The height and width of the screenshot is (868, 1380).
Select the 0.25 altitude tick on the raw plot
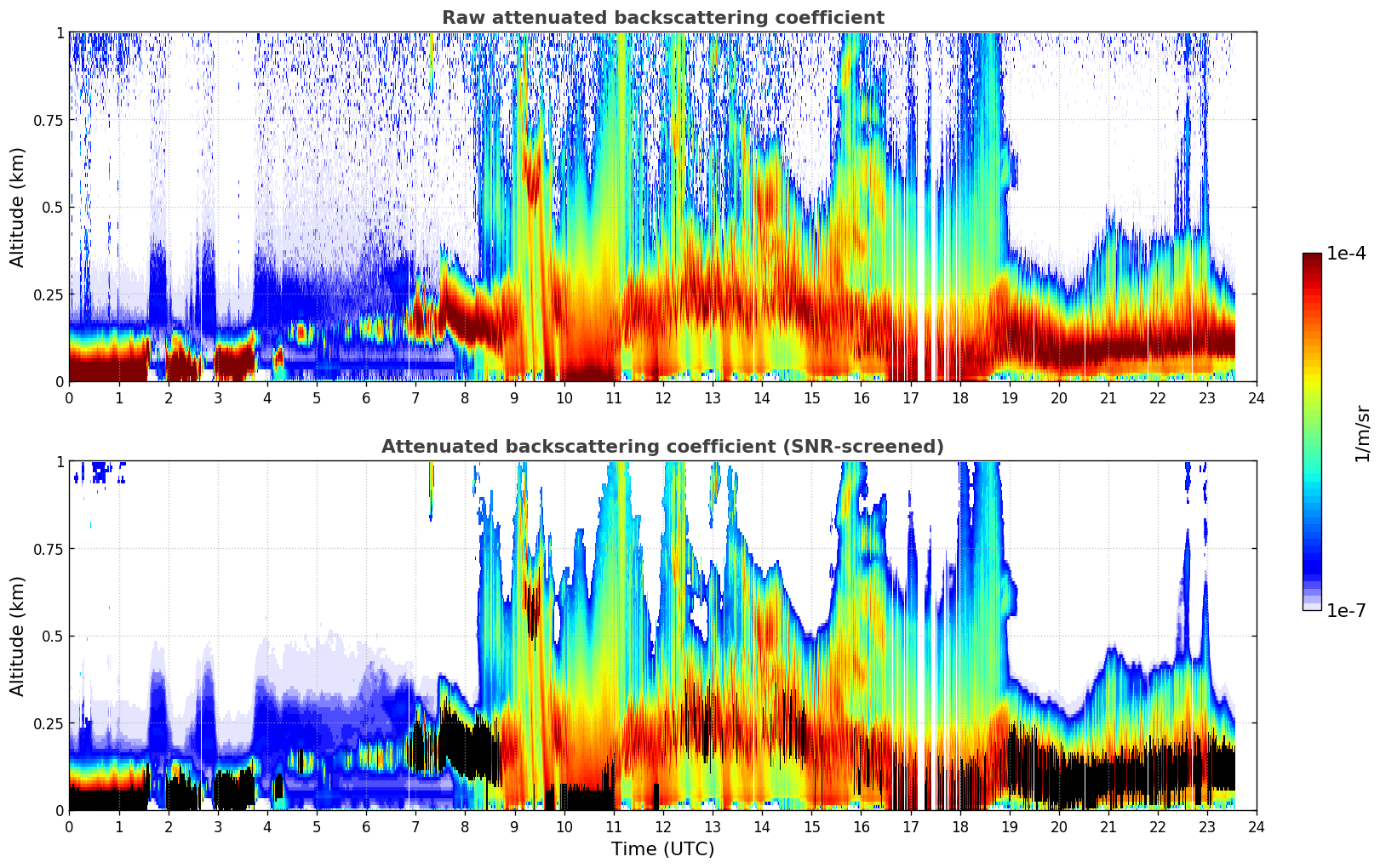tap(49, 294)
